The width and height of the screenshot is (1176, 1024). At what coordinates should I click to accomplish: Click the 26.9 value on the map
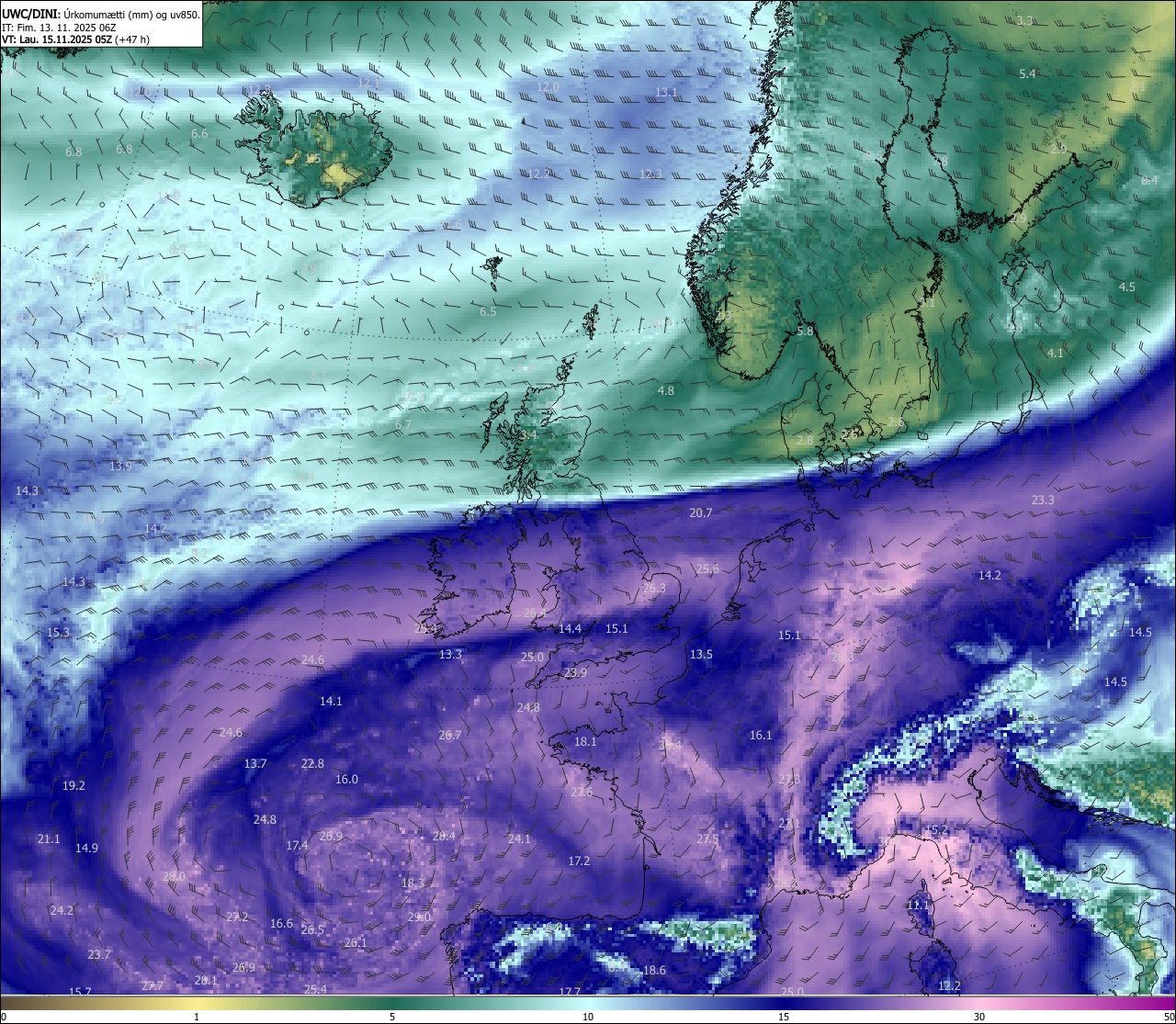(243, 967)
